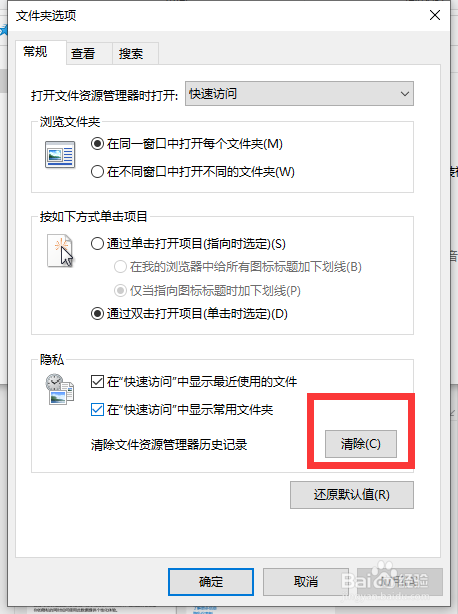This screenshot has height=614, width=458.
Task: Close the 文件夹选项 dialog
Action: pyautogui.click(x=435, y=15)
